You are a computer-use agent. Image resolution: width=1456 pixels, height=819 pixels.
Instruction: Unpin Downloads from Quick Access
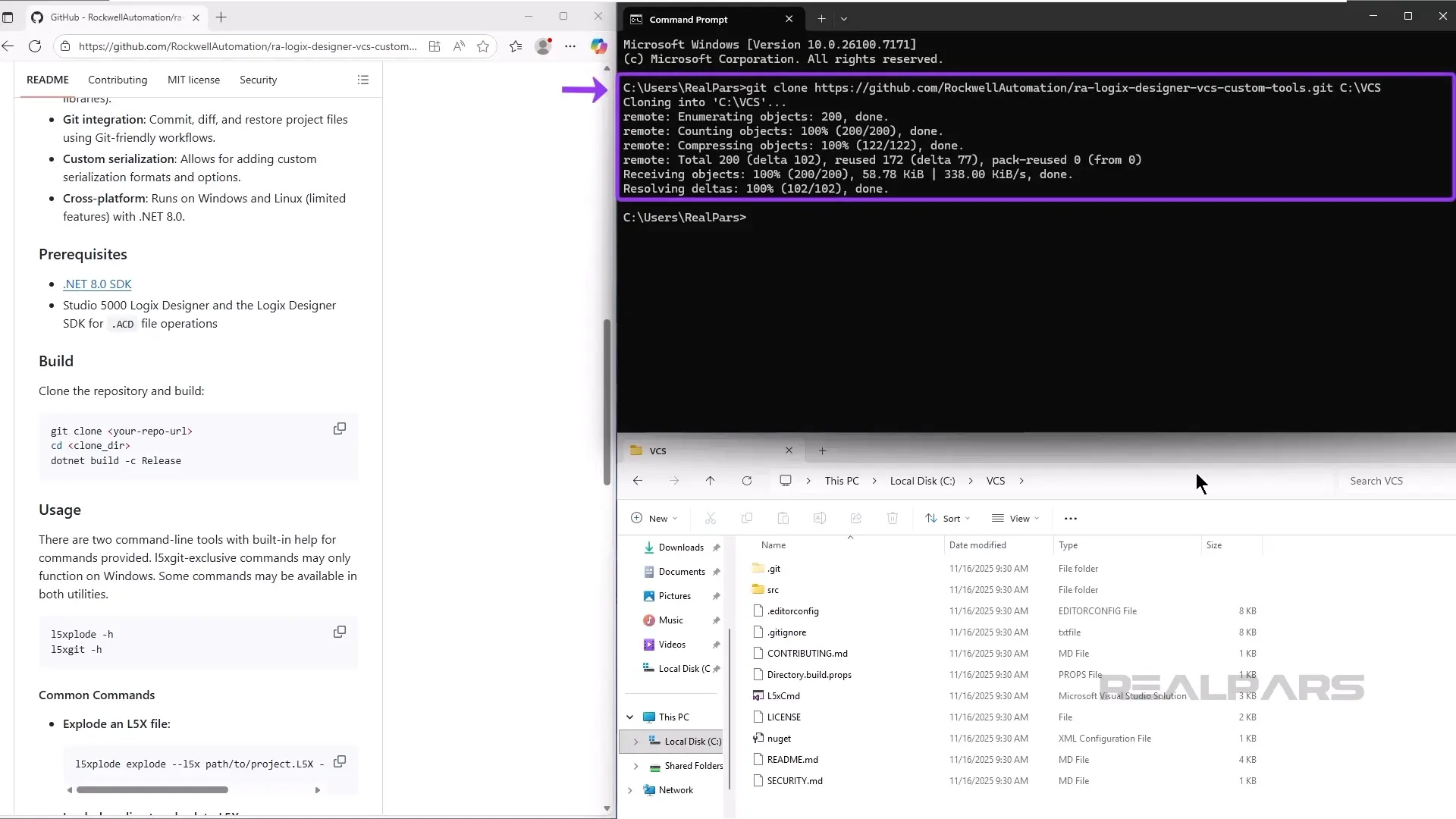(716, 547)
